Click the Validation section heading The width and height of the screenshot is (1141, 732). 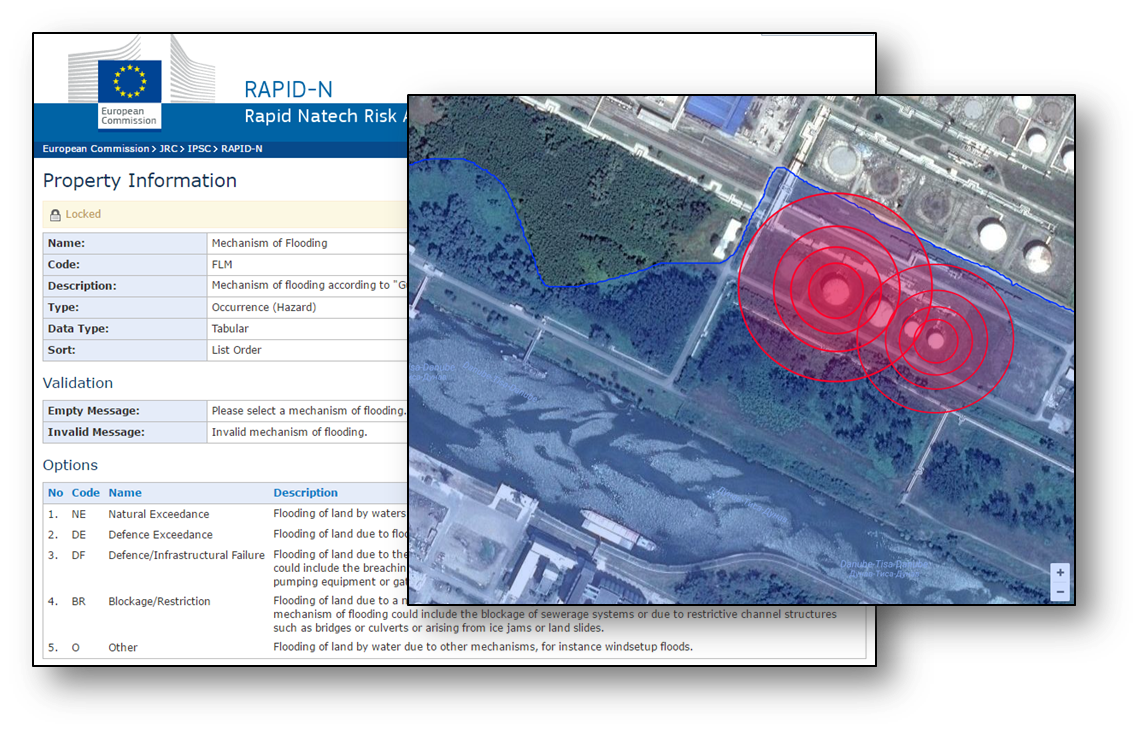[78, 383]
